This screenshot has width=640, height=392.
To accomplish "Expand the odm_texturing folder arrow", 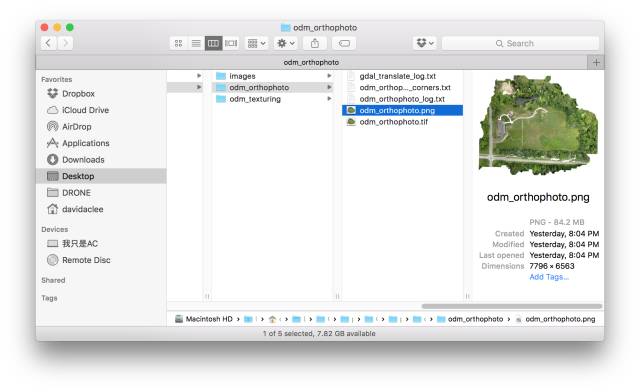I will 329,99.
